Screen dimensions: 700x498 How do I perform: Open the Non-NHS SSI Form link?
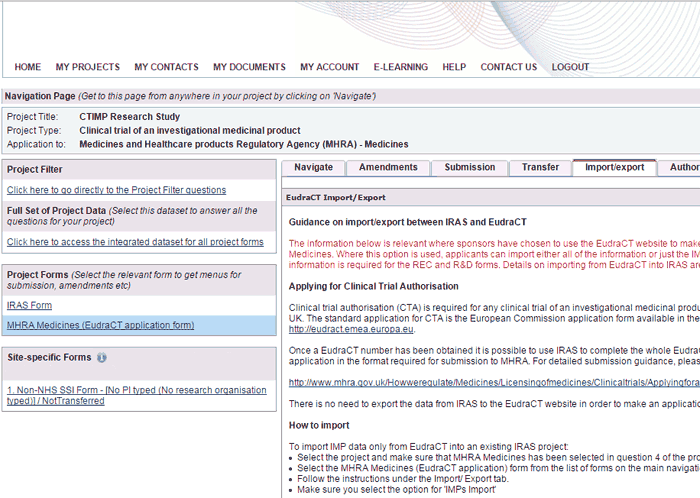point(137,395)
